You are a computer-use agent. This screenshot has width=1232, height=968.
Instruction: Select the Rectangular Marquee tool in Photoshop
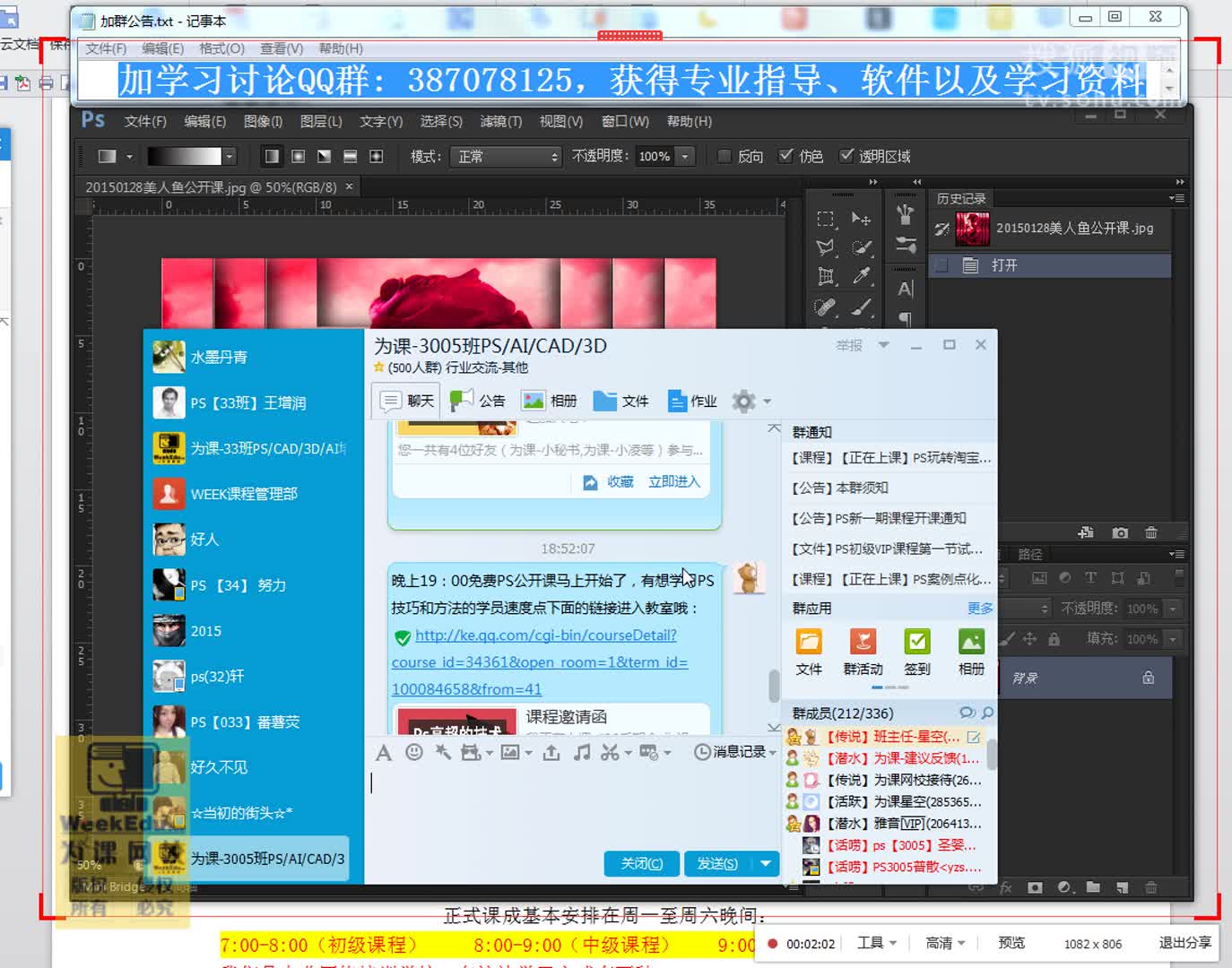pos(826,219)
